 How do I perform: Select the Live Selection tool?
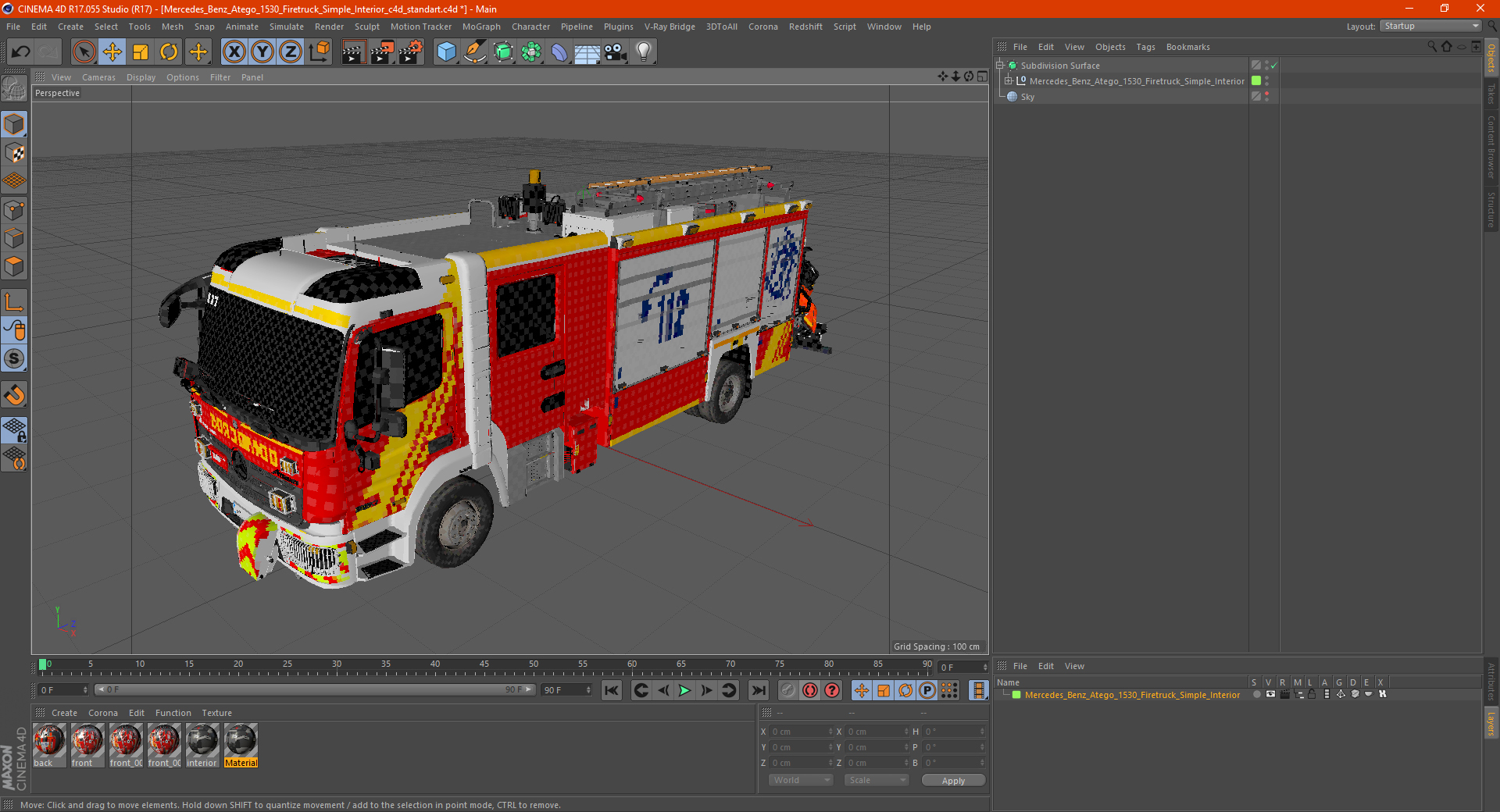(84, 52)
